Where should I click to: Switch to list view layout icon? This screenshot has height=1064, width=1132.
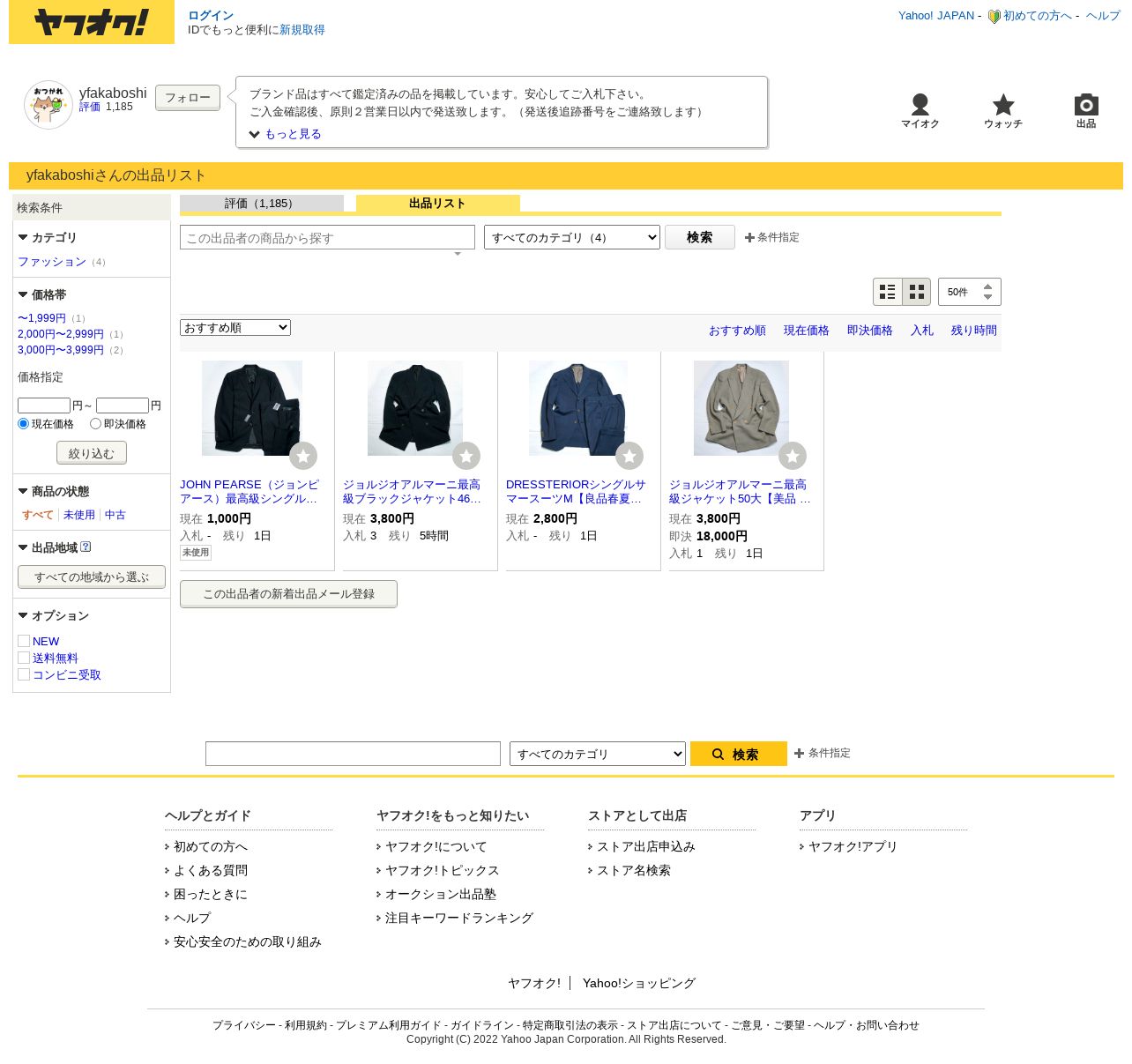(888, 292)
